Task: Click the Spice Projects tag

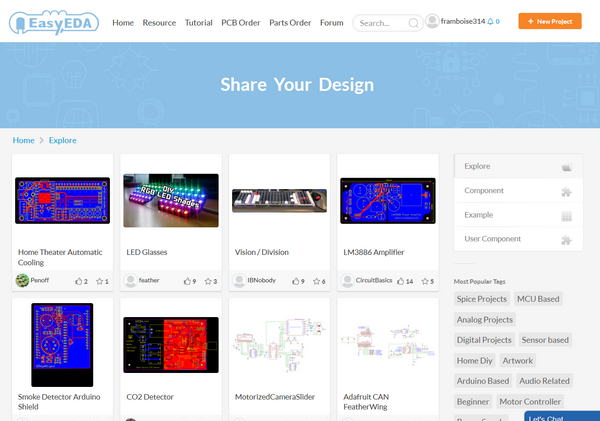Action: pyautogui.click(x=482, y=299)
